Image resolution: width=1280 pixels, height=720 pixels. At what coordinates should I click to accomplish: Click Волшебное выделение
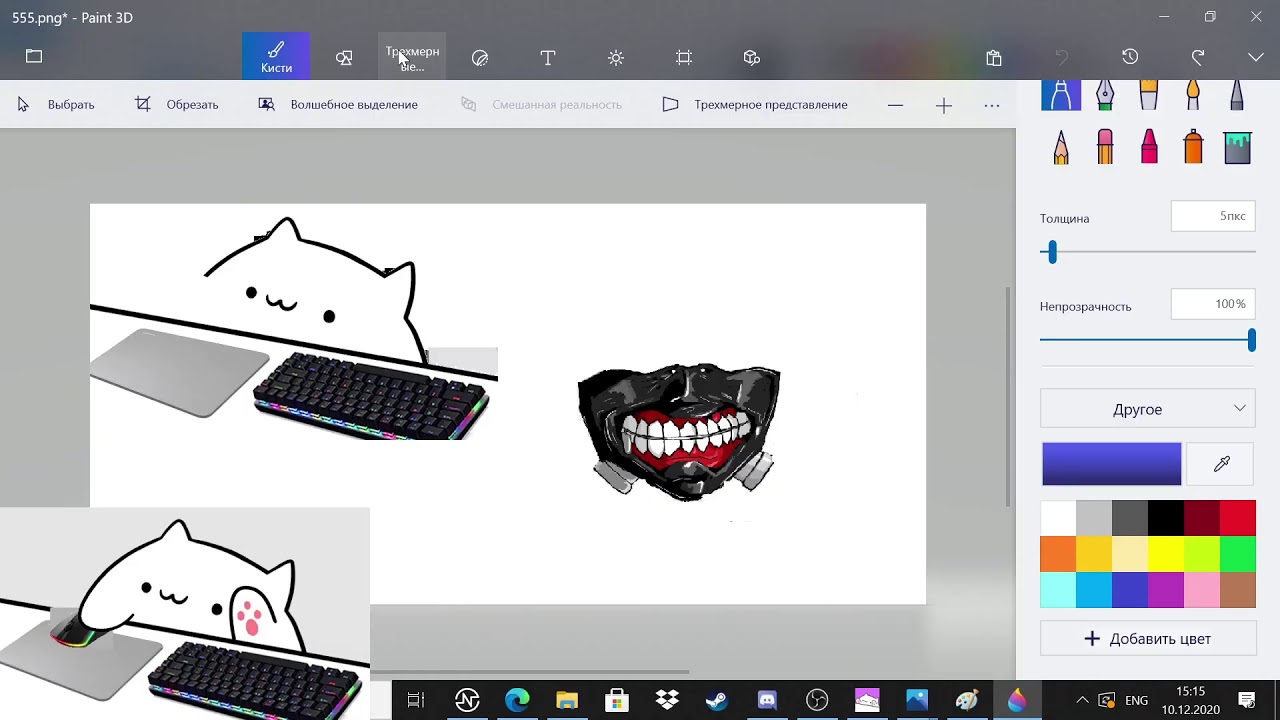coord(338,105)
